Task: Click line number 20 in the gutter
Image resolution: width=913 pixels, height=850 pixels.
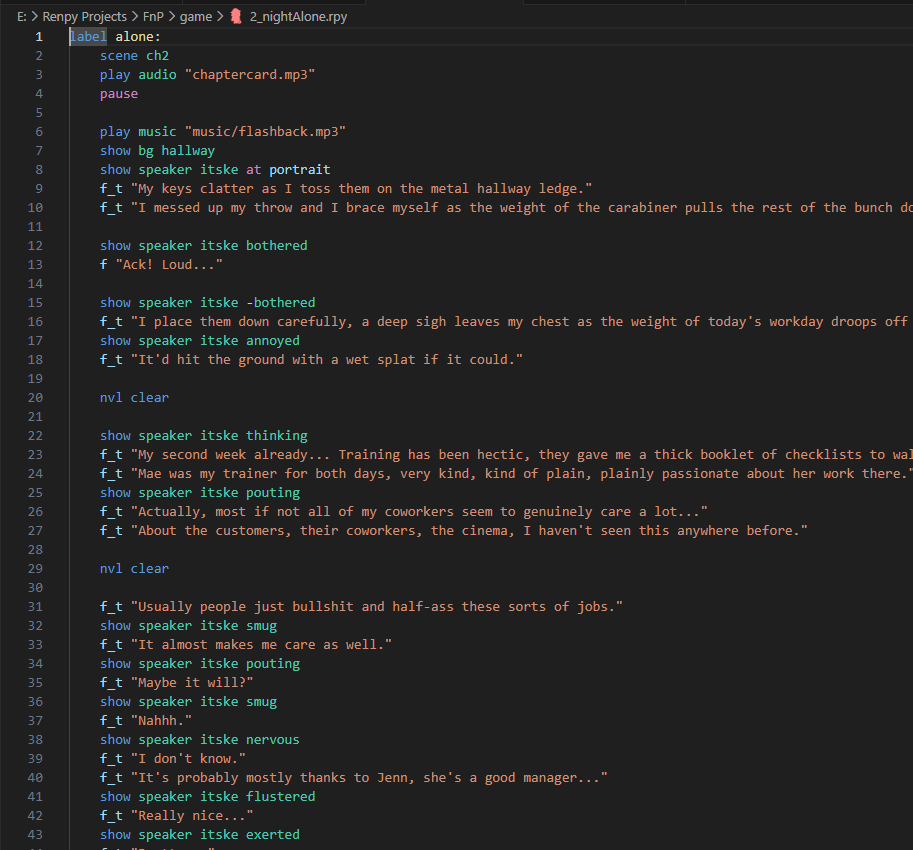Action: tap(36, 398)
